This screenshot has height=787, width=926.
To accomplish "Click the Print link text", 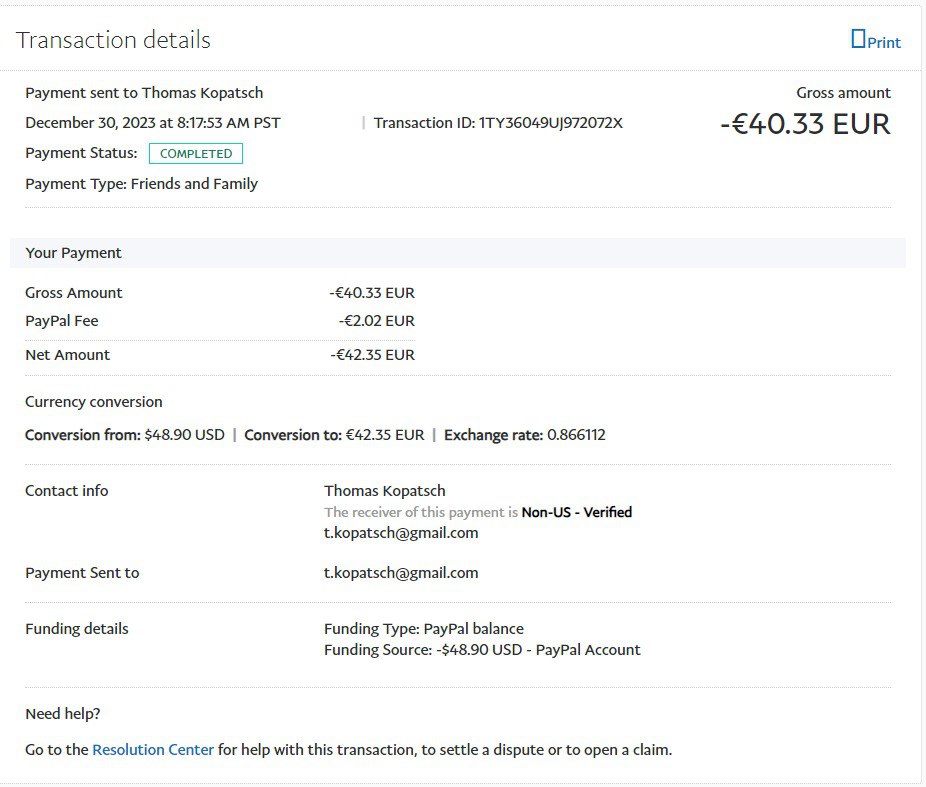I will pos(884,42).
